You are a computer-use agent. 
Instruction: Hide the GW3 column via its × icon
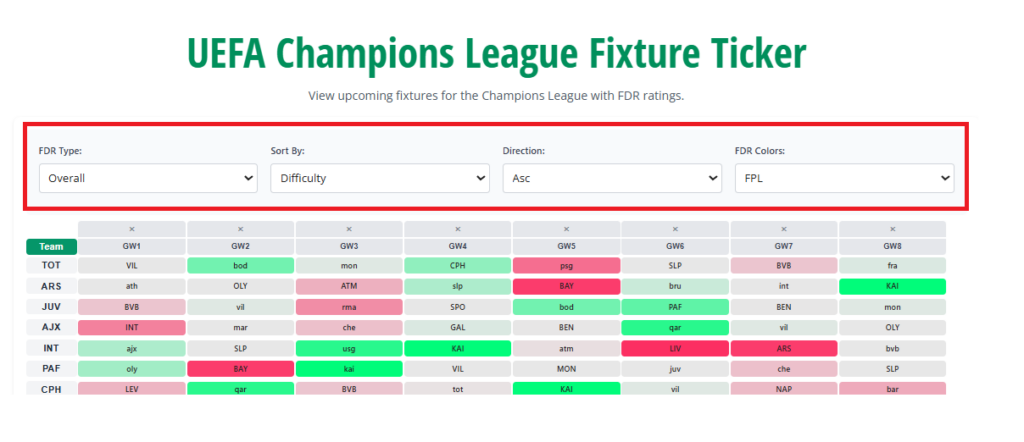coord(349,229)
